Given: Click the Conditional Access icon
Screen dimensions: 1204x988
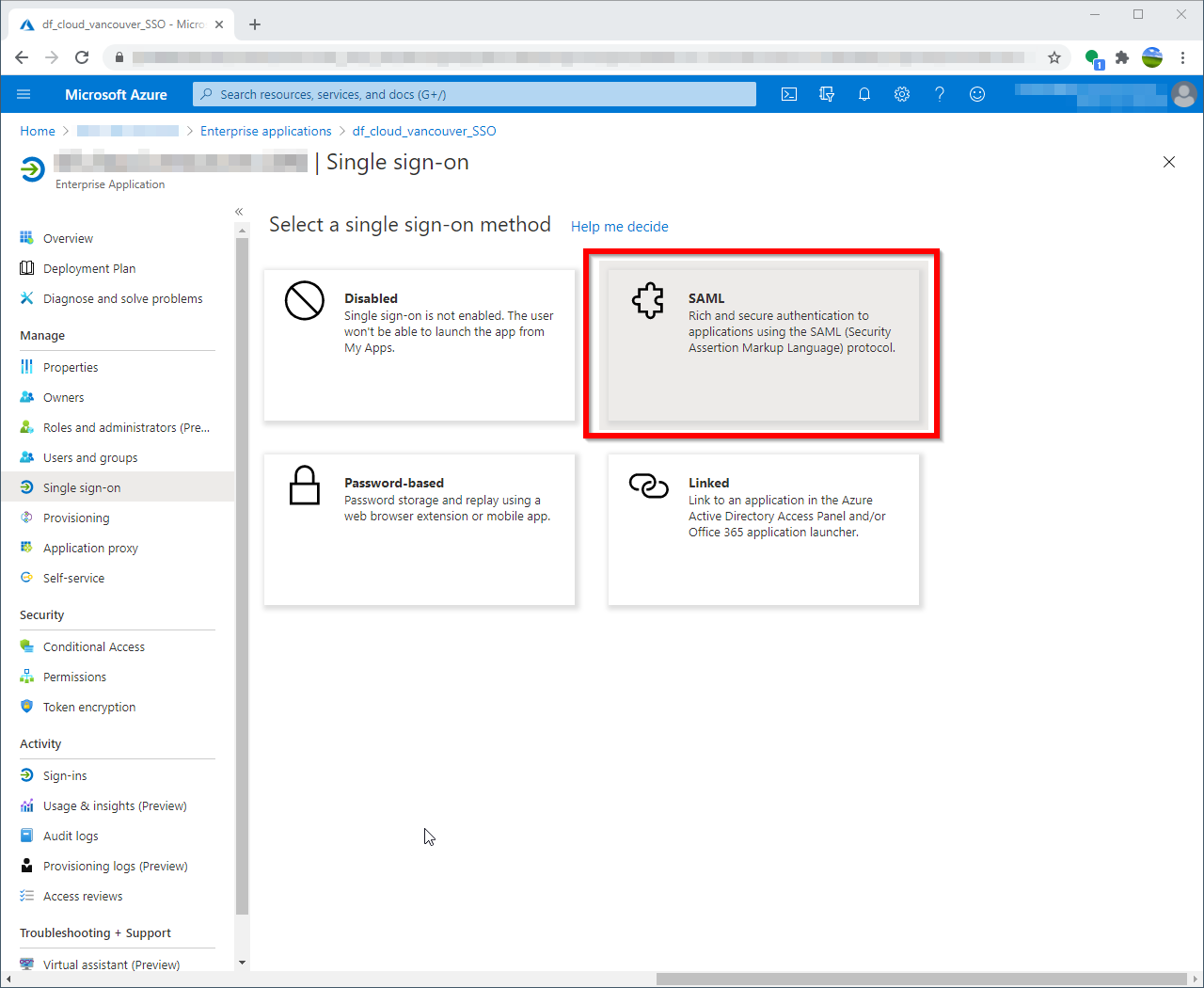Looking at the screenshot, I should point(26,646).
